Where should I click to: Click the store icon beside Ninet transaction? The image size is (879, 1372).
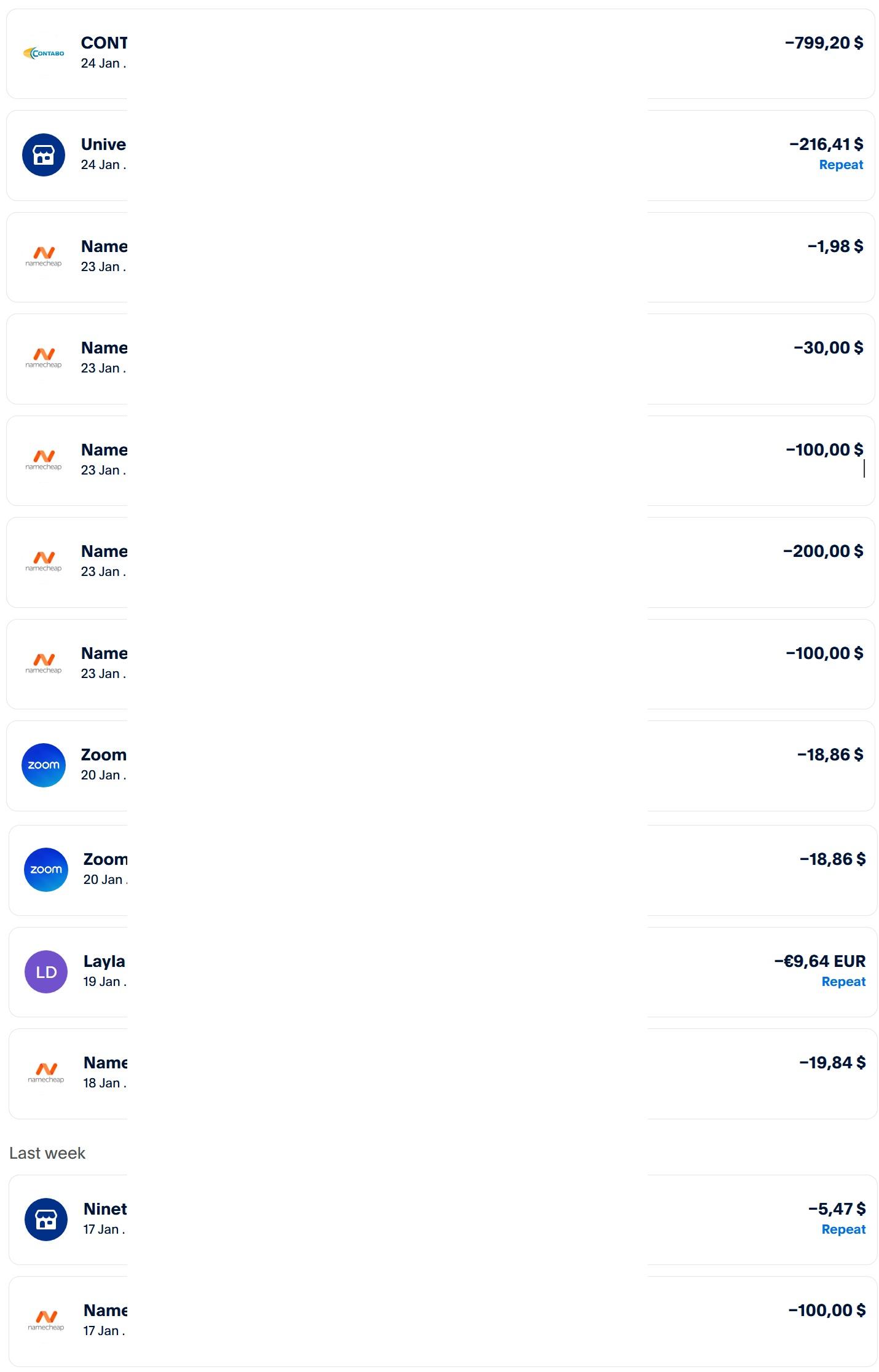coord(46,1220)
